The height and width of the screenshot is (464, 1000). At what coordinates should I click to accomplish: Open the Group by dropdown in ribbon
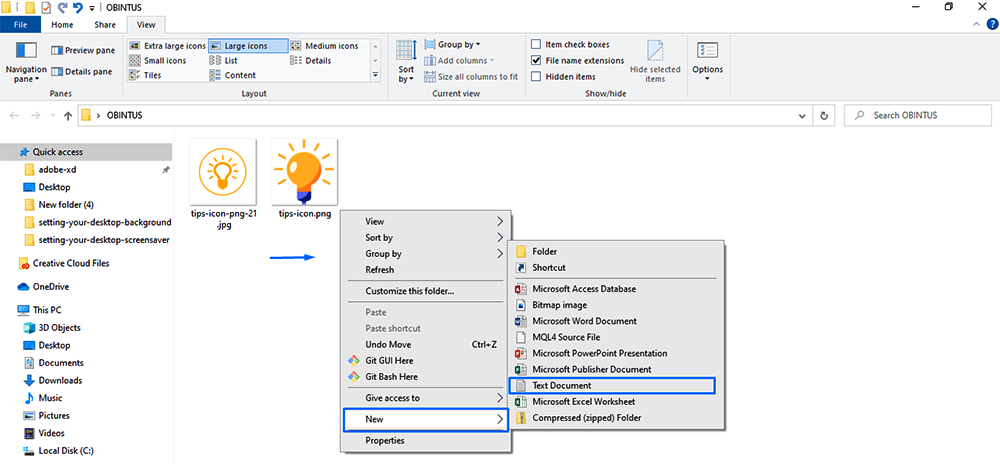coord(458,45)
